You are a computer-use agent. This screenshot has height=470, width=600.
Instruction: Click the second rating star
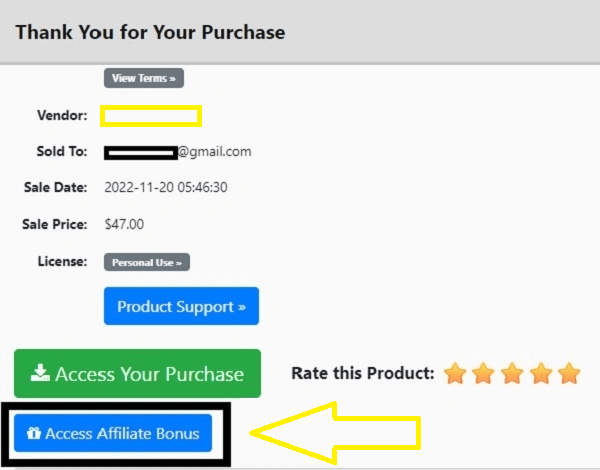[484, 374]
